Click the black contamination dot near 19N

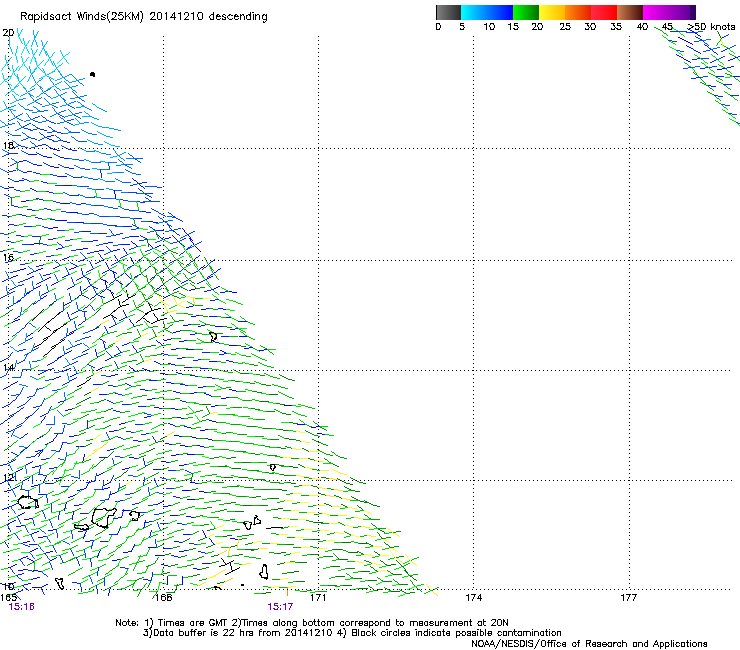92,75
